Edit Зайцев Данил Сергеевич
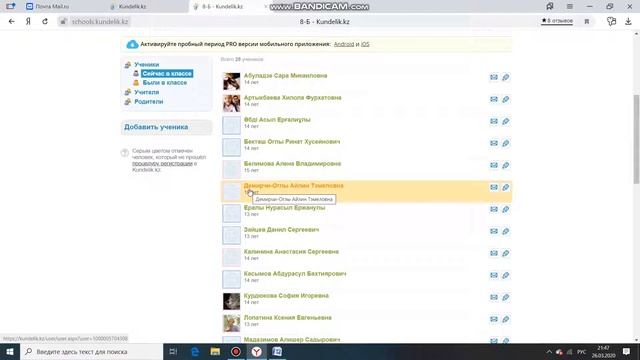640x360 pixels. point(505,231)
